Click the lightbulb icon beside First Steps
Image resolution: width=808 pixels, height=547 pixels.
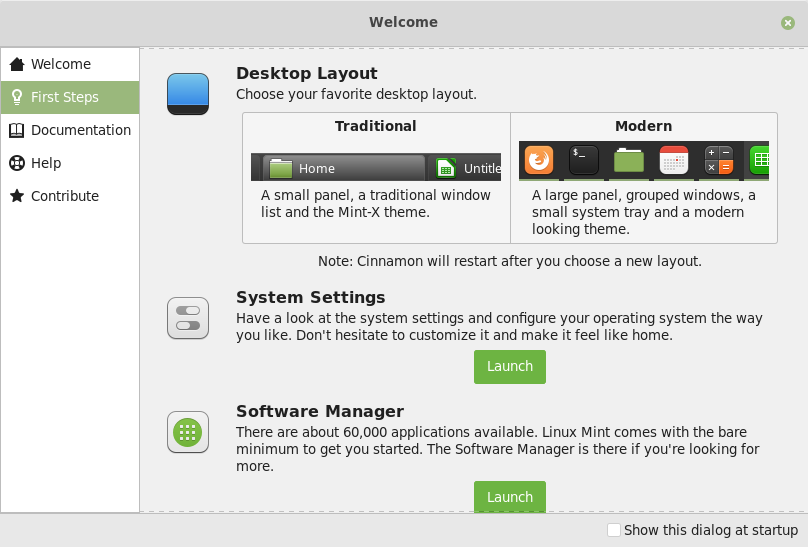click(16, 97)
